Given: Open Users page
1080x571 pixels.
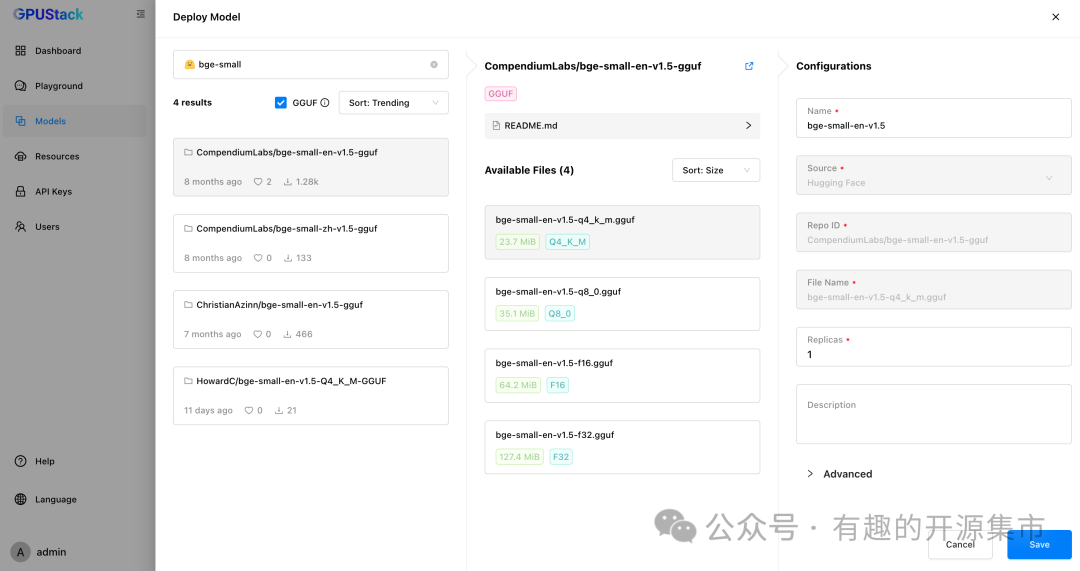Looking at the screenshot, I should pos(74,227).
